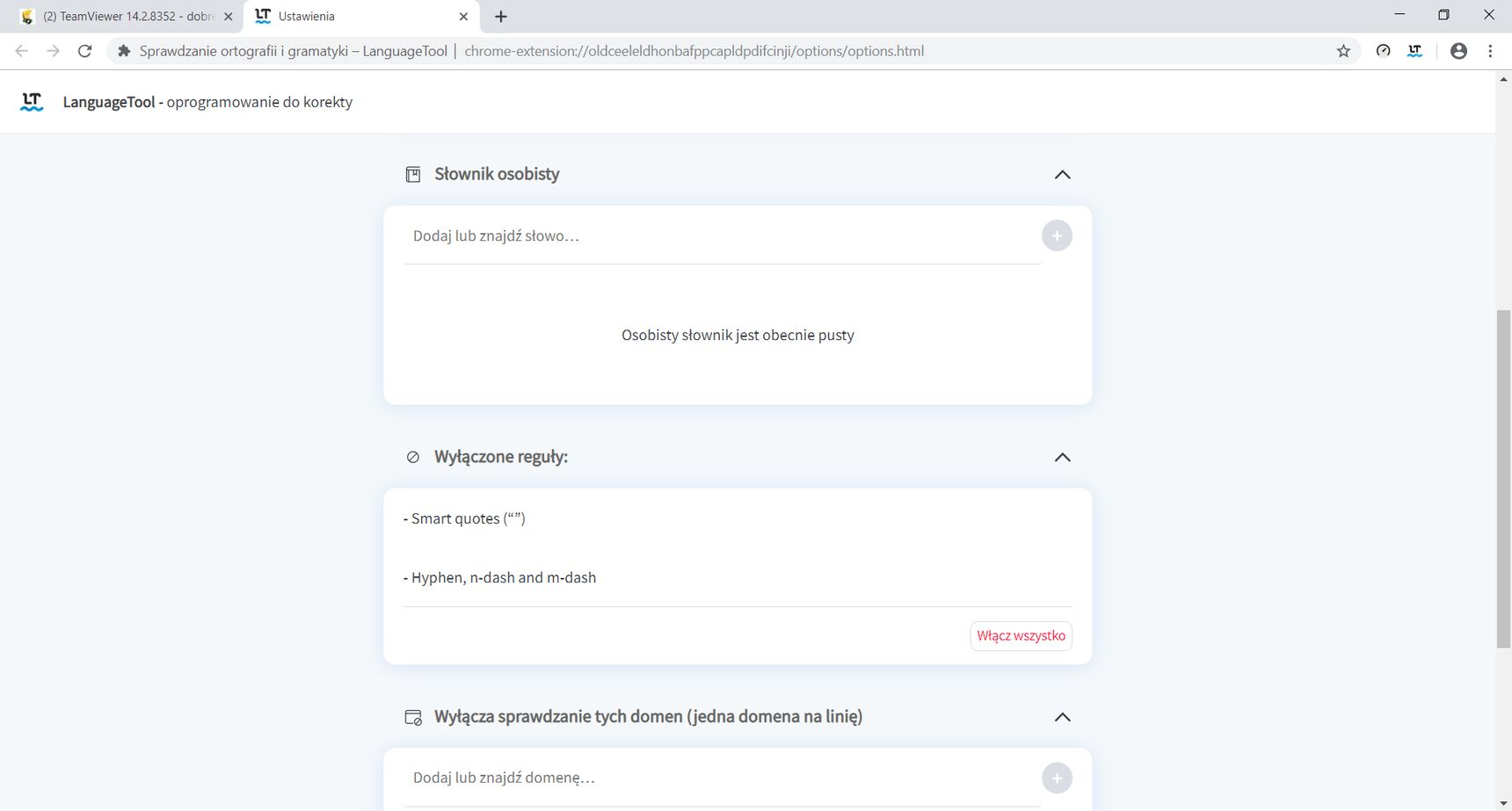Focus the Dodaj lub znajdź domenę field
The height and width of the screenshot is (811, 1512).
click(x=722, y=778)
